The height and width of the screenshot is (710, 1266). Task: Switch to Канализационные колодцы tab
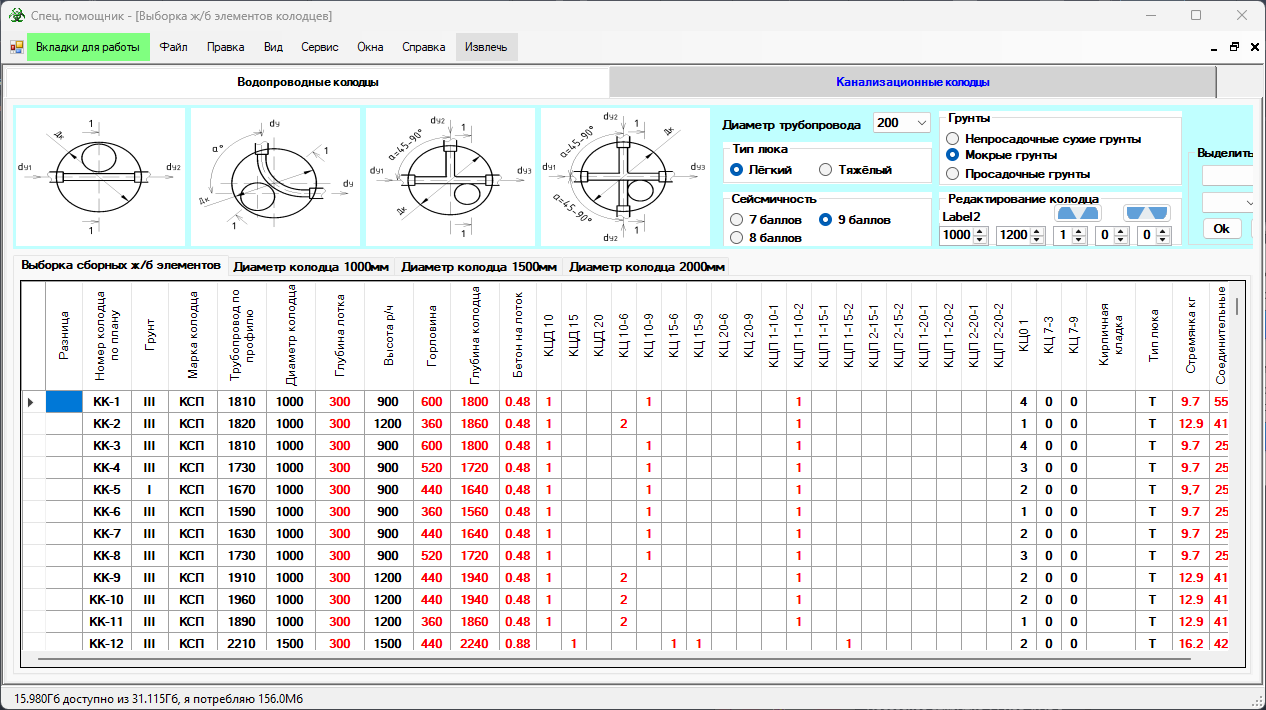coord(912,82)
